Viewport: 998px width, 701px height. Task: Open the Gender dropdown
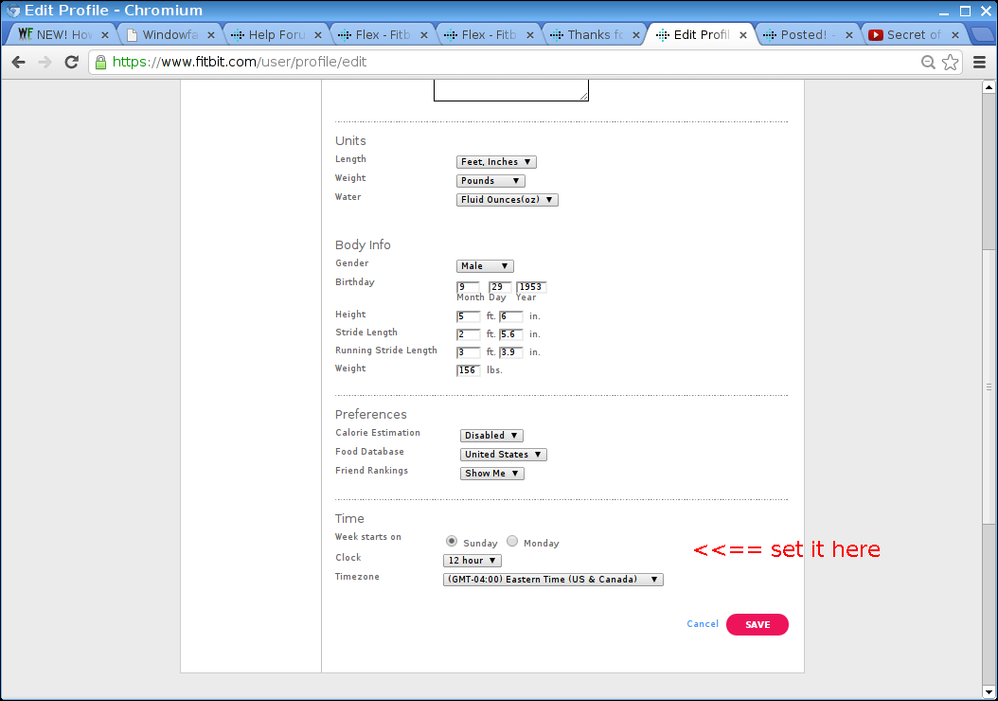click(x=484, y=266)
